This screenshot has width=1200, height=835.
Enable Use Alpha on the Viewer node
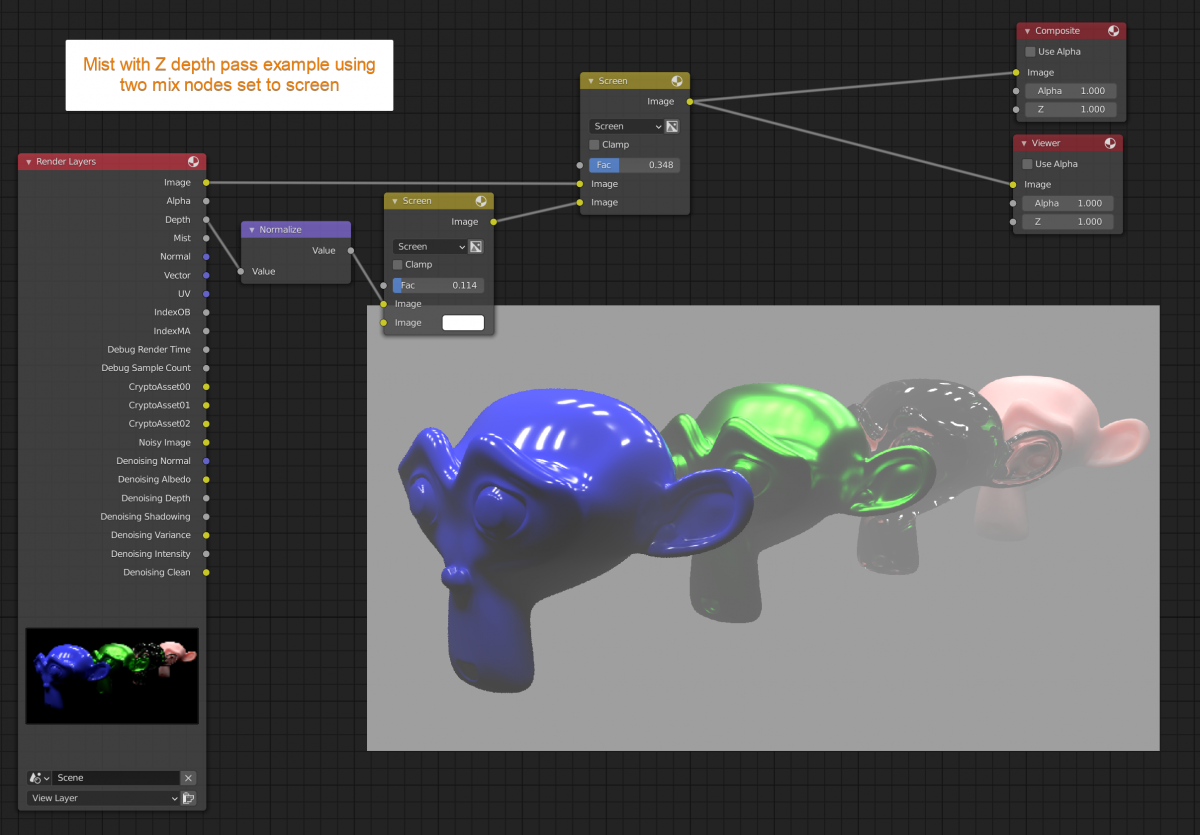click(x=1029, y=163)
